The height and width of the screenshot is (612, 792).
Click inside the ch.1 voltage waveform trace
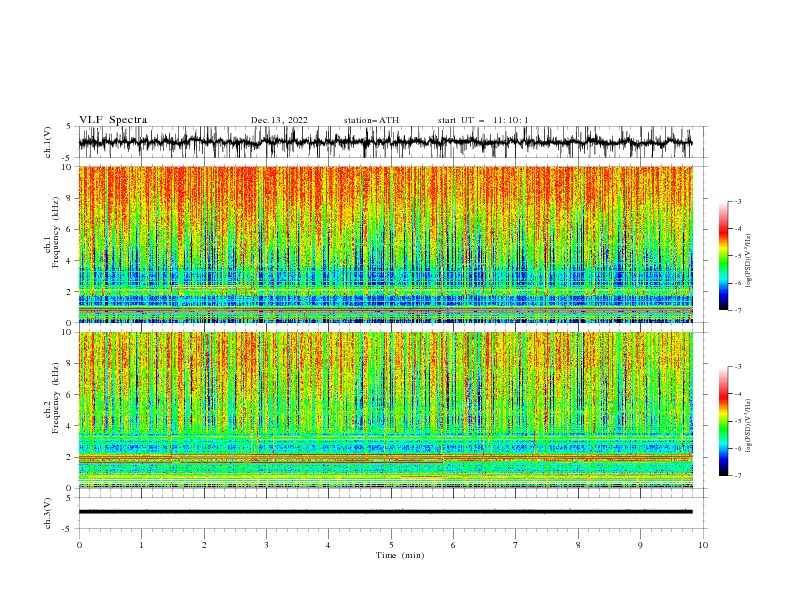[385, 142]
